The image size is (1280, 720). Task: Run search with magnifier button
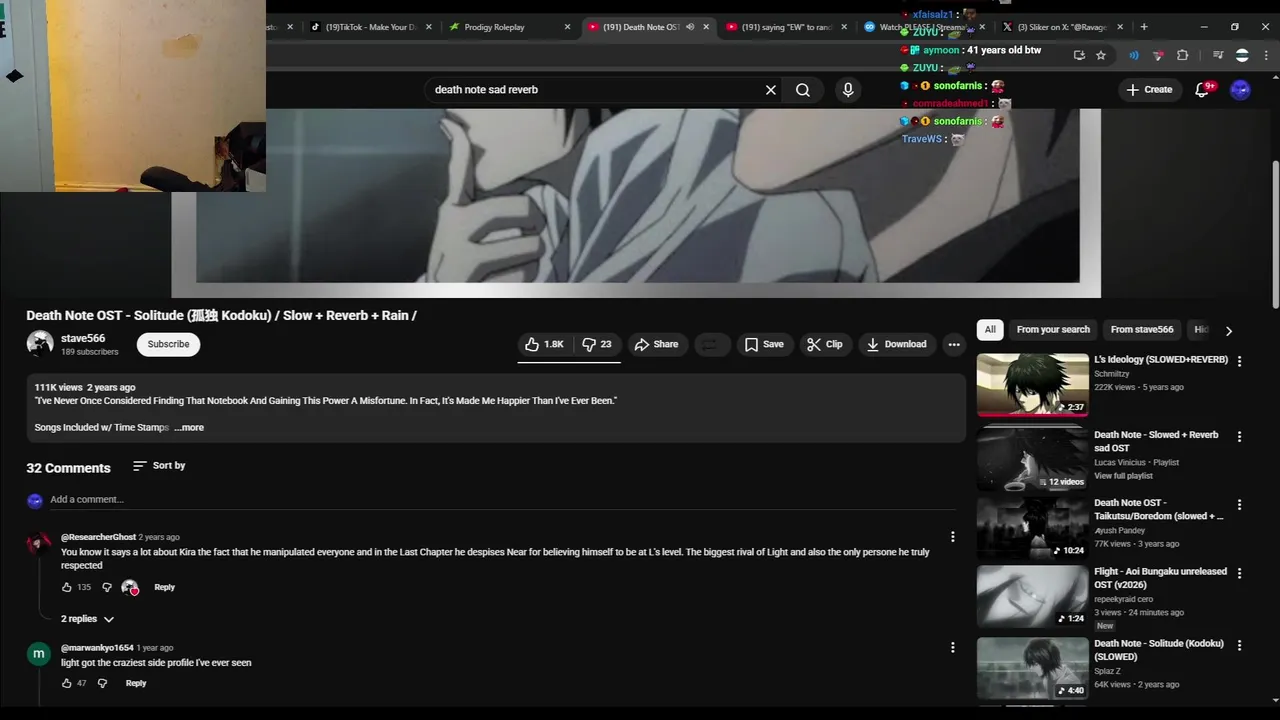click(803, 90)
